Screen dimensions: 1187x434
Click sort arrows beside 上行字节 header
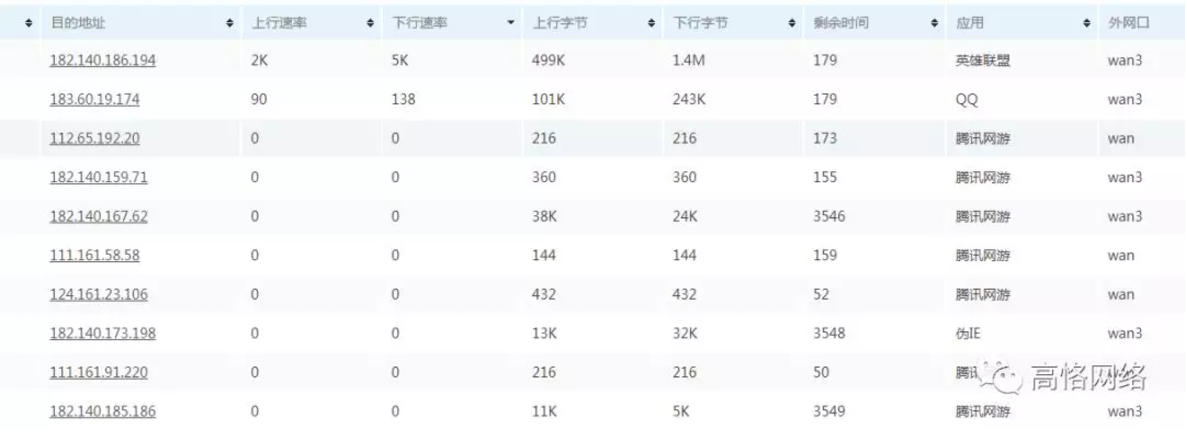point(652,23)
